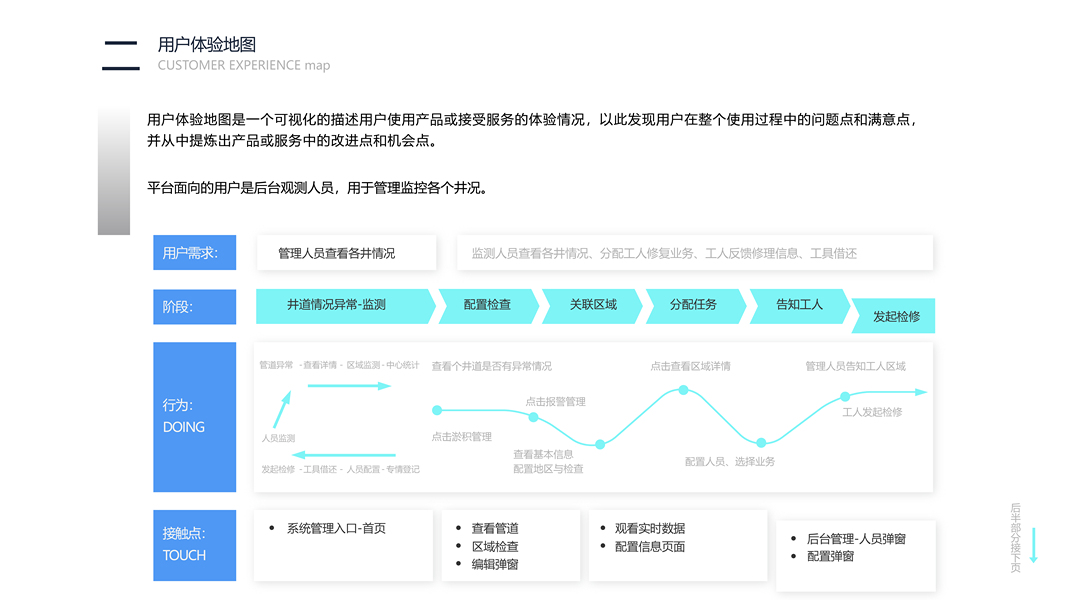Click the 查看个井道是否有异常情况 text
1067x600 pixels.
[x=491, y=366]
